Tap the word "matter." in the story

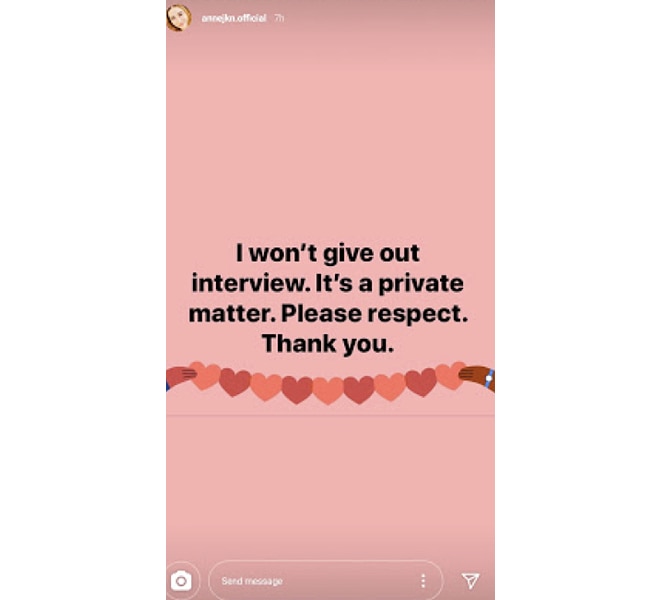pyautogui.click(x=232, y=314)
